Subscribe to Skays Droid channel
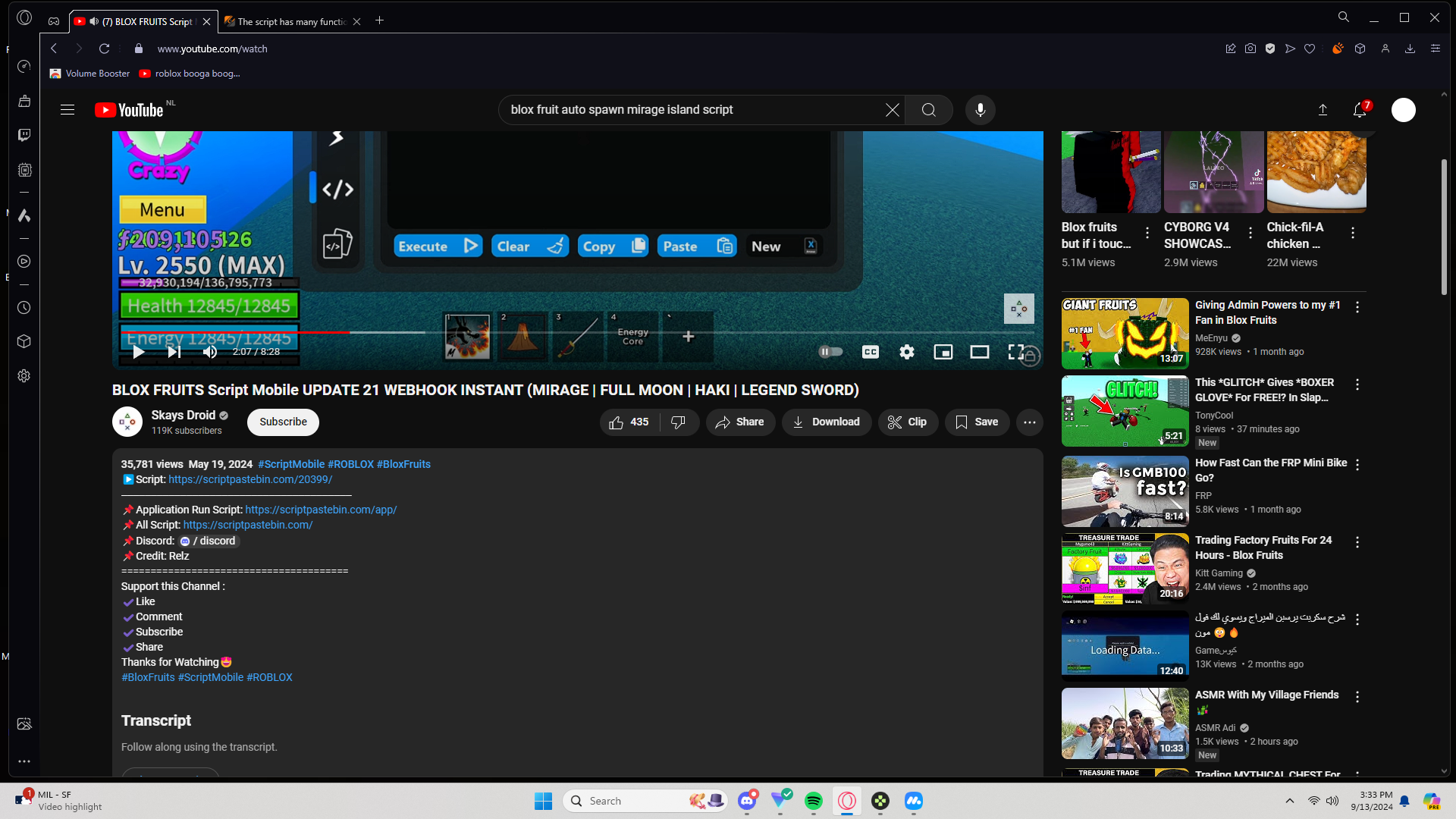 tap(283, 422)
